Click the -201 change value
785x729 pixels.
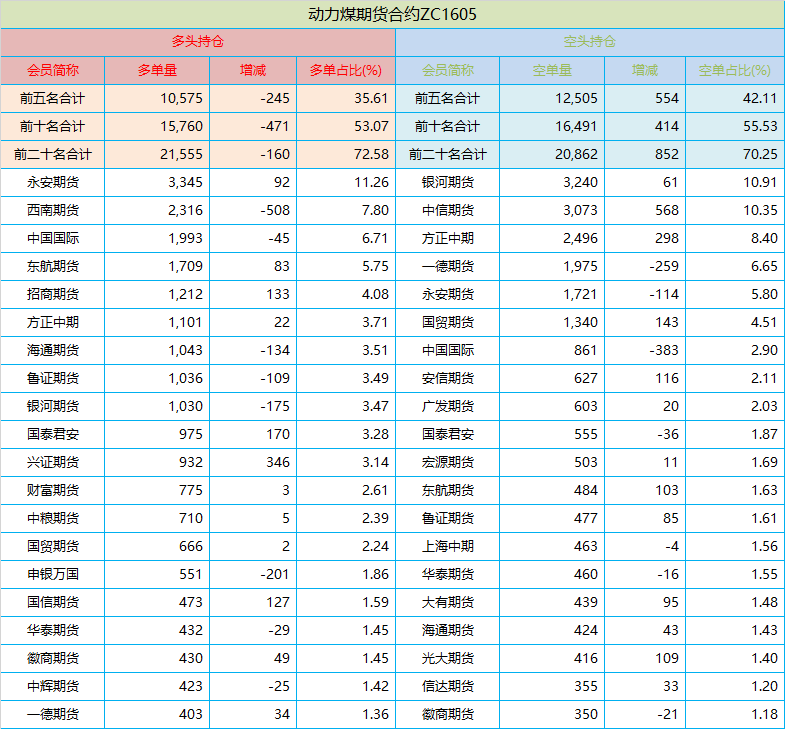click(275, 574)
